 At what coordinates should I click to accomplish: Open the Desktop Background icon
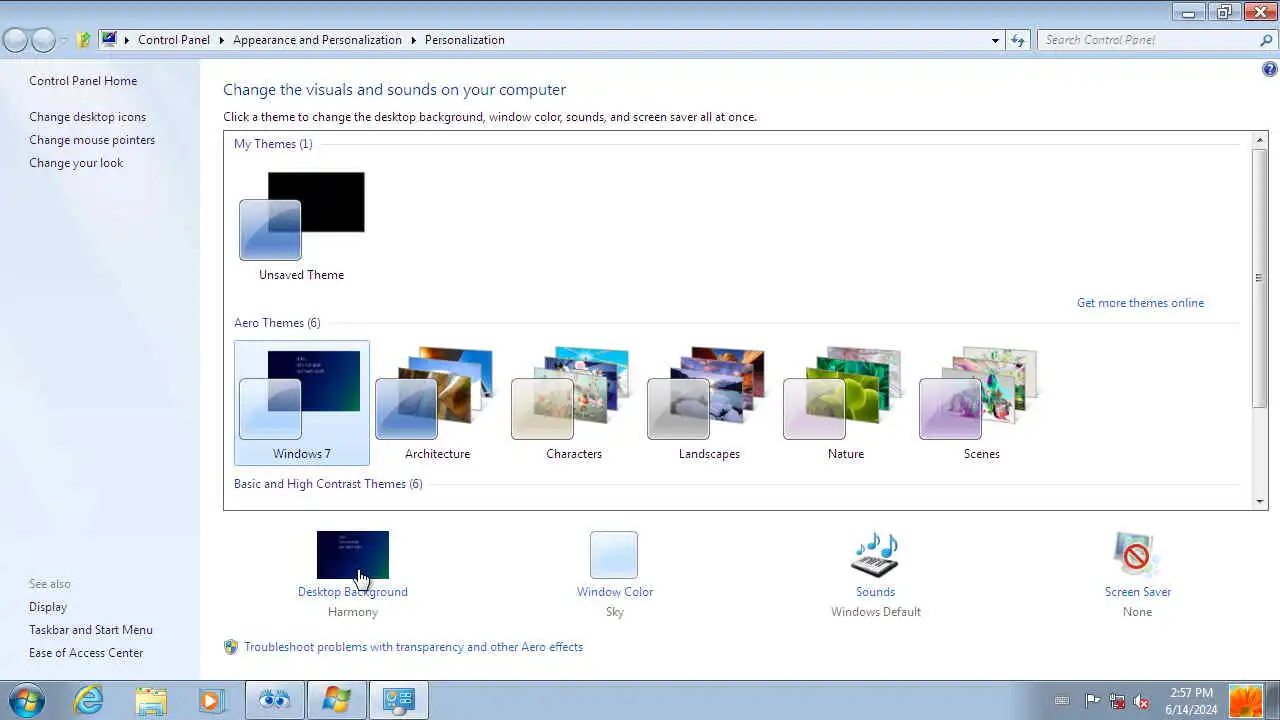click(353, 555)
